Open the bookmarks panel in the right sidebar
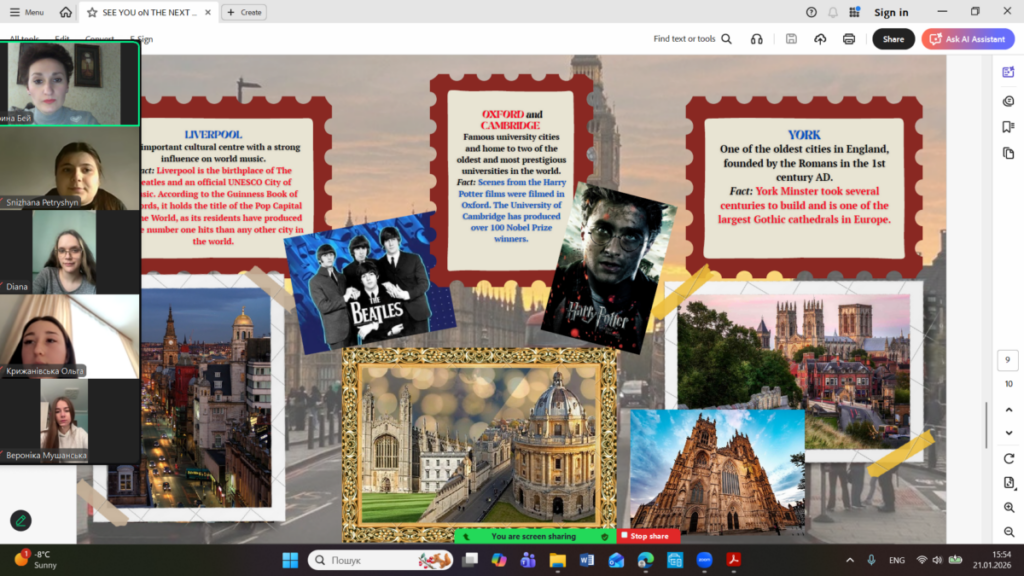 point(1008,127)
